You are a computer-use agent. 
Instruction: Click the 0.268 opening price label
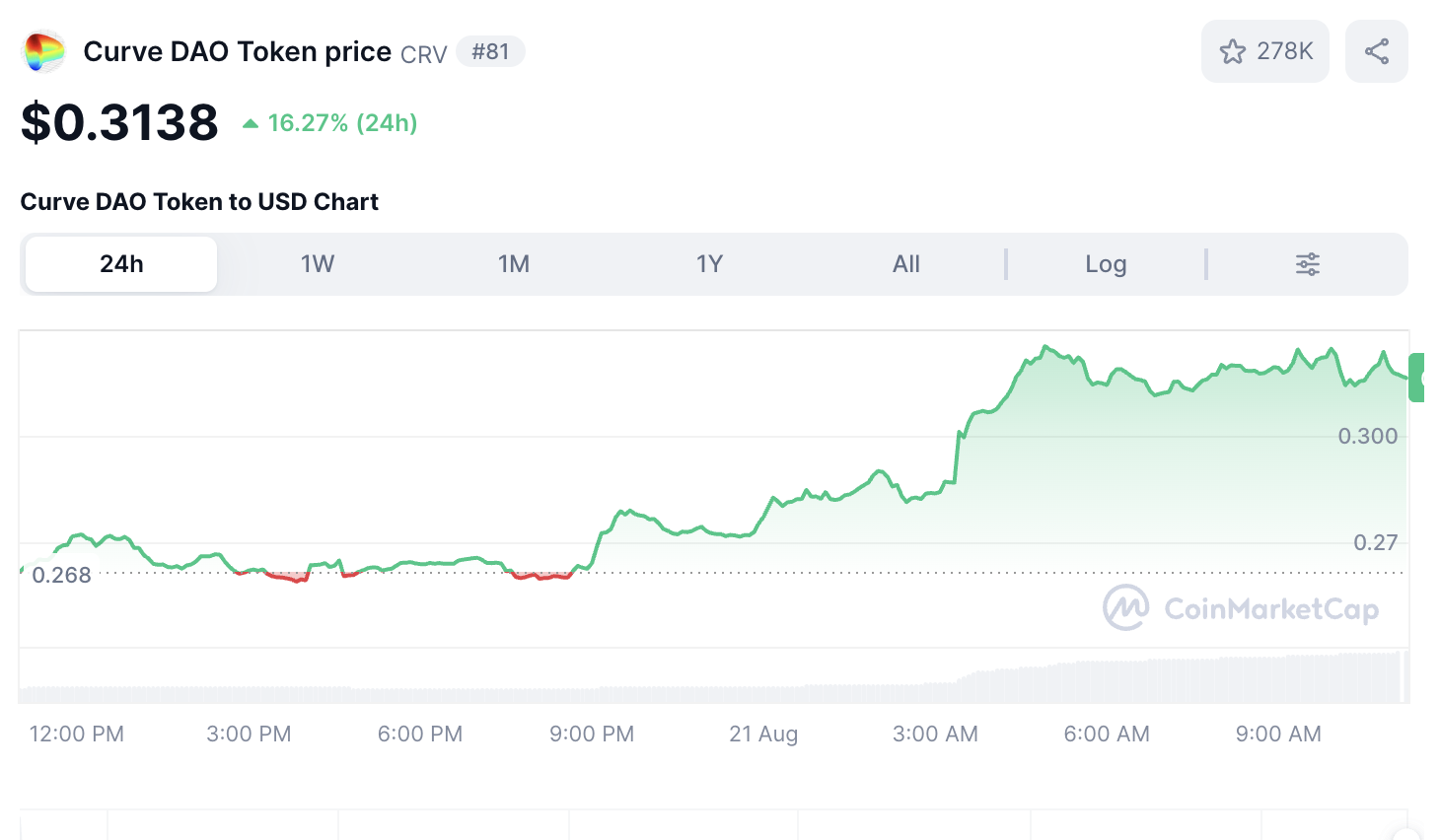click(x=61, y=575)
